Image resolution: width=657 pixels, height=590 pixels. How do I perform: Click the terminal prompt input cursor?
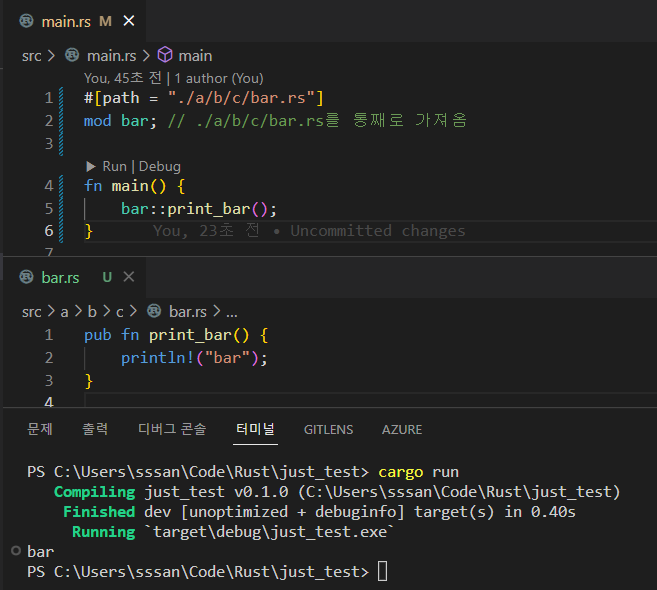(382, 572)
